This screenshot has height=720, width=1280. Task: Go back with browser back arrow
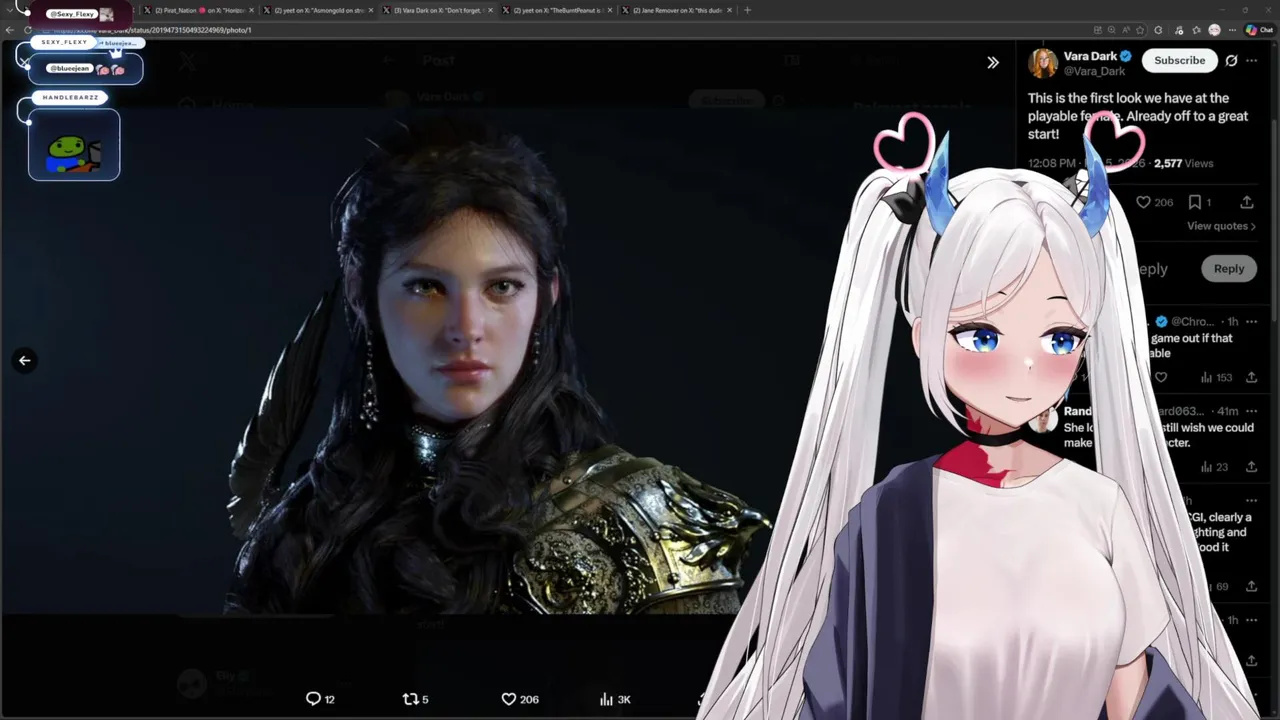pyautogui.click(x=10, y=30)
